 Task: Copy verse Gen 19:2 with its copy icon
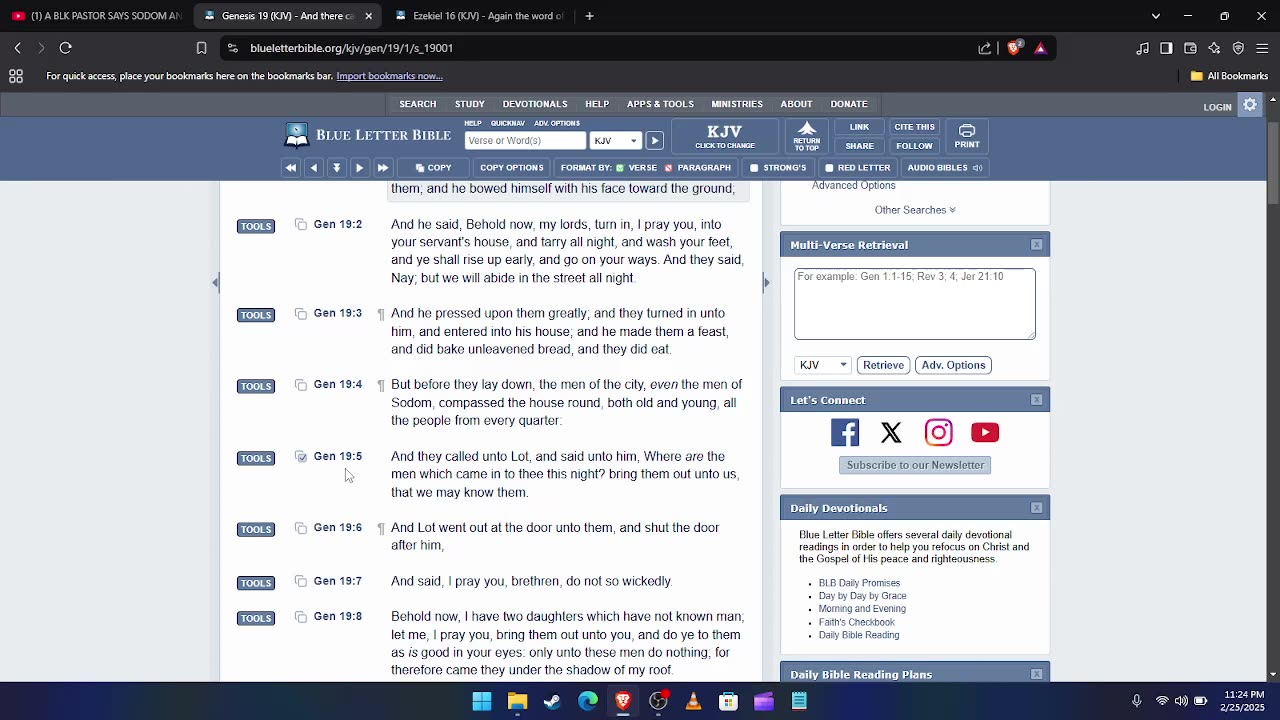click(301, 225)
